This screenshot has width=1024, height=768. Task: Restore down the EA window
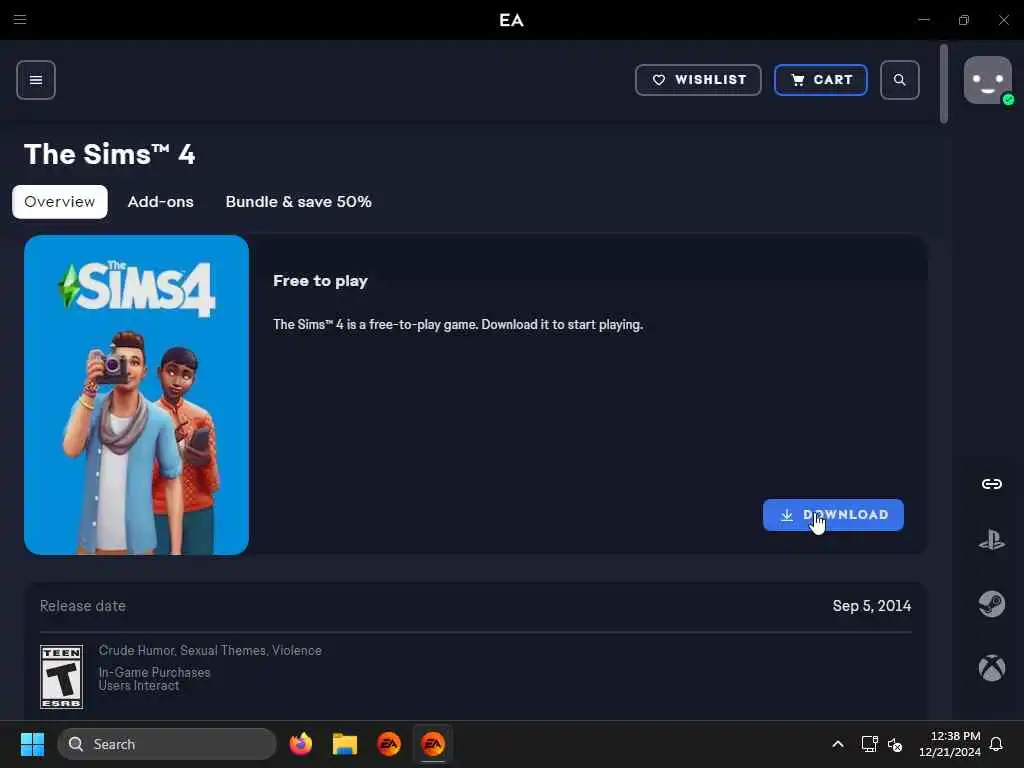pos(964,20)
